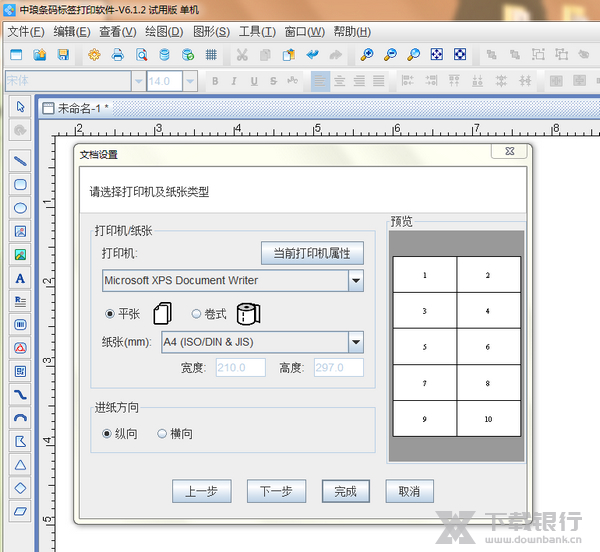This screenshot has width=600, height=552.
Task: Toggle italic text formatting
Action: pyautogui.click(x=234, y=81)
